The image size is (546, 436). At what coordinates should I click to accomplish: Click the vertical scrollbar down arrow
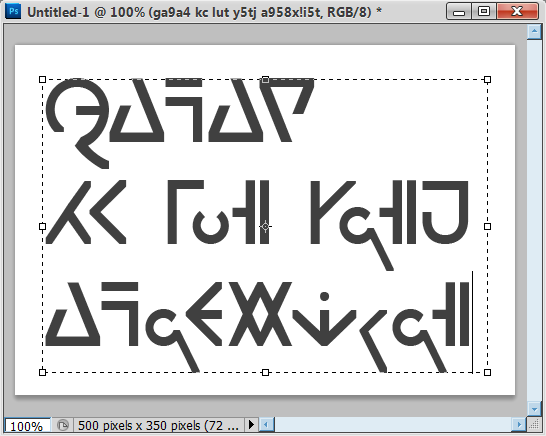tap(534, 408)
